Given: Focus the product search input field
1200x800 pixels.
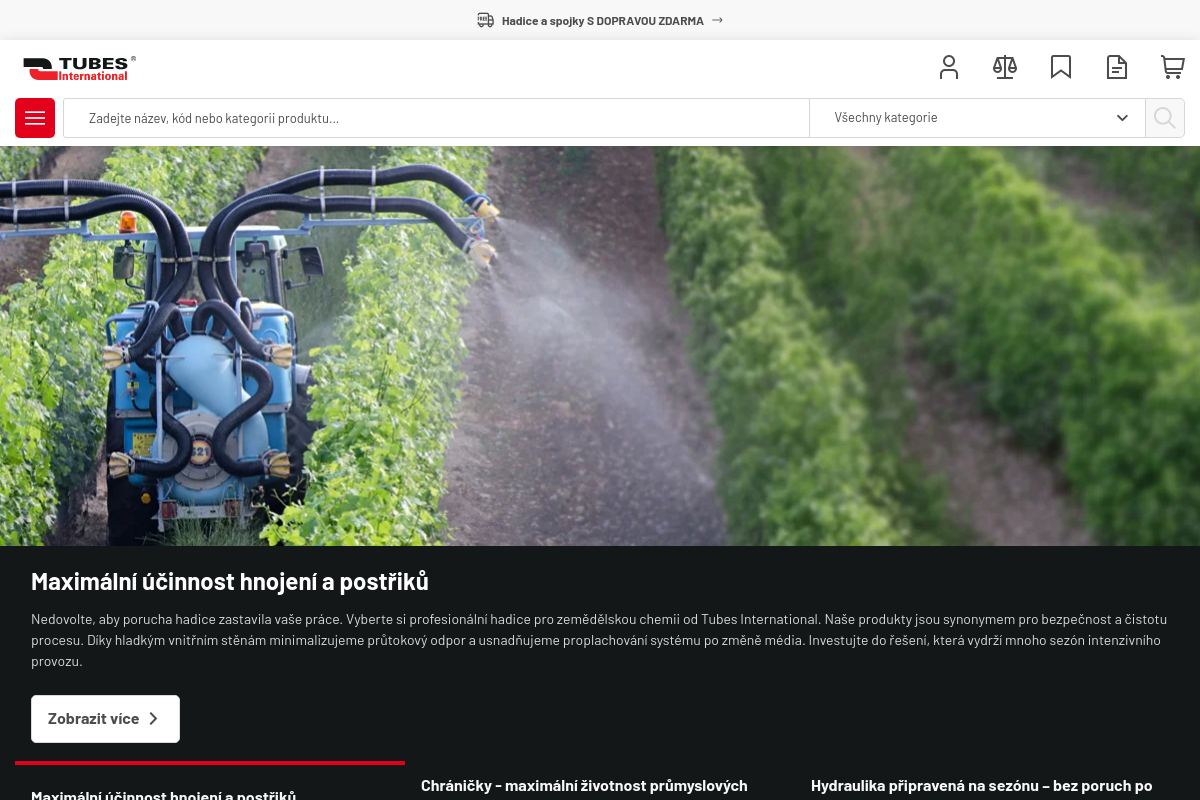Looking at the screenshot, I should 436,118.
